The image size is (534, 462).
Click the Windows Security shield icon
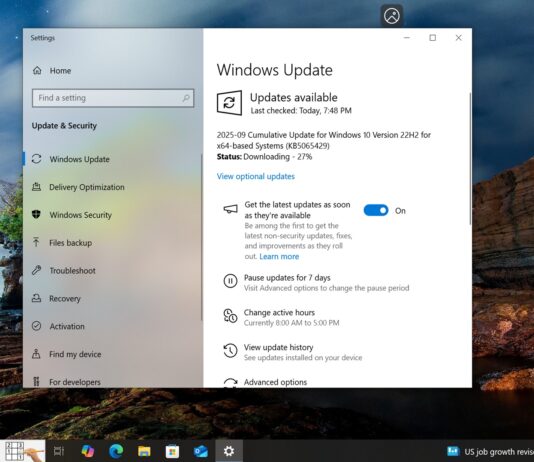36,214
